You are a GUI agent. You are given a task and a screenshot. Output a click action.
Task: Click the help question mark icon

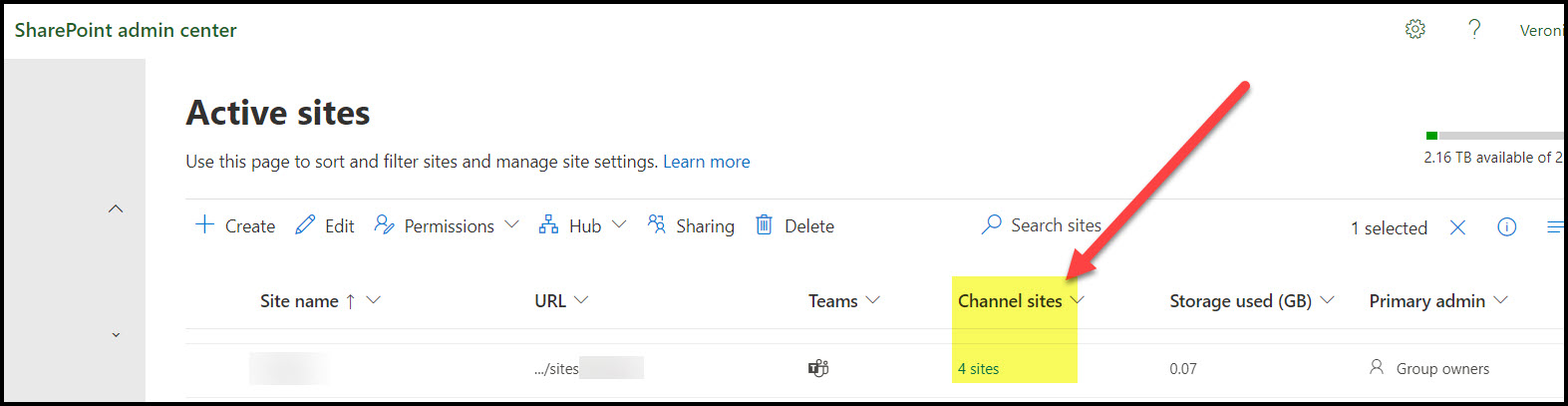(1474, 30)
